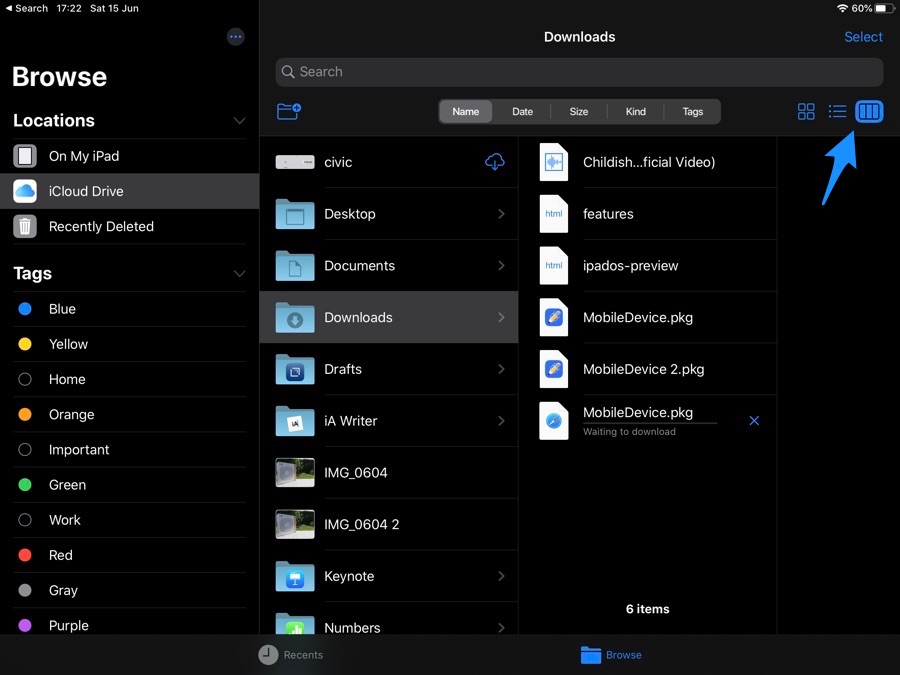The width and height of the screenshot is (900, 675).
Task: Download civic from iCloud with the cloud icon
Action: [x=495, y=162]
